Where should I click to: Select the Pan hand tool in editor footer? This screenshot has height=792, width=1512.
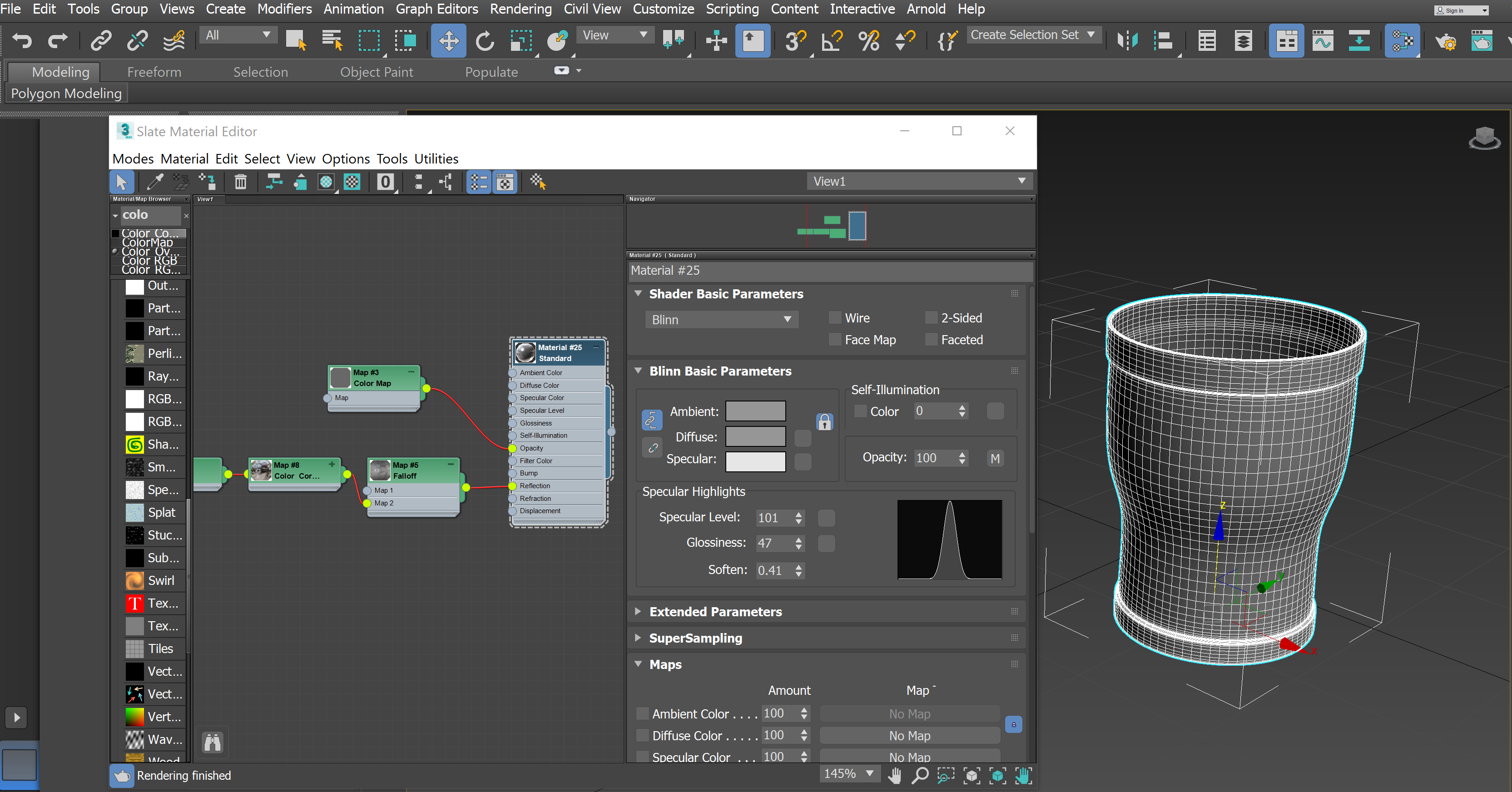895,775
